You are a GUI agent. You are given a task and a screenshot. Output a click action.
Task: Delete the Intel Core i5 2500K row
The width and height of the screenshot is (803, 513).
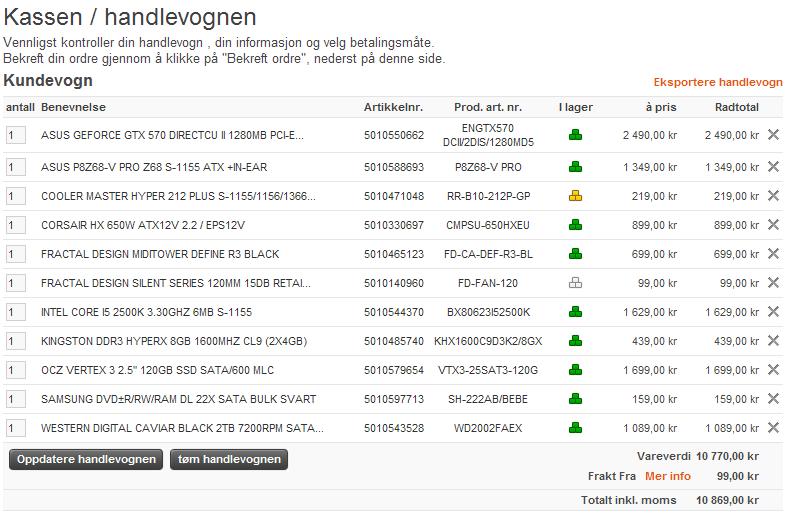[773, 312]
